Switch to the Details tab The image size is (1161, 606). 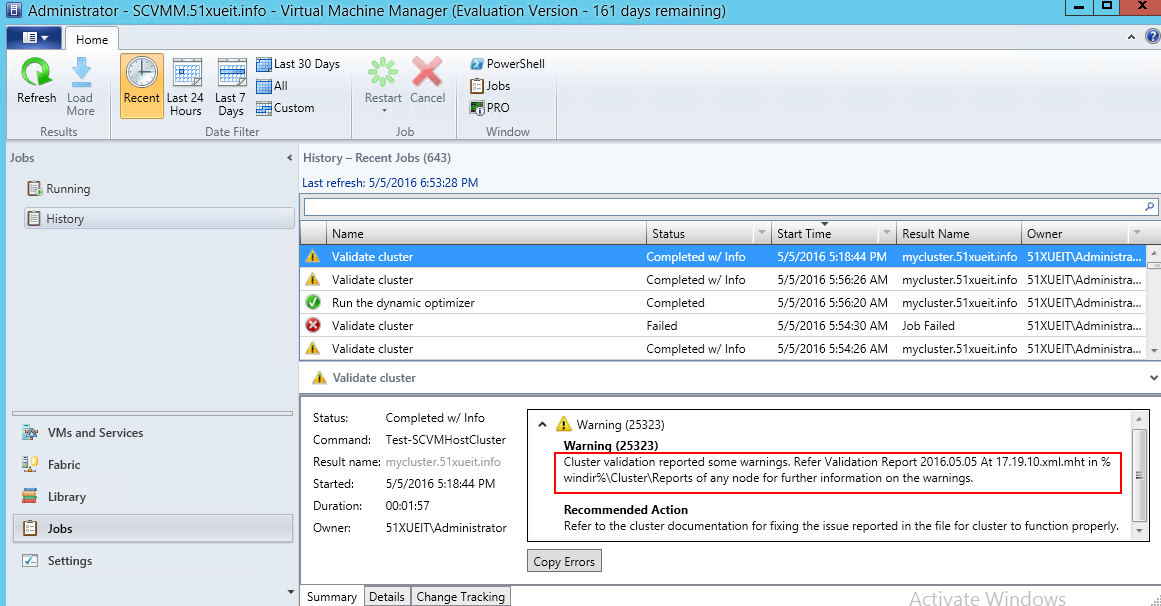(387, 596)
